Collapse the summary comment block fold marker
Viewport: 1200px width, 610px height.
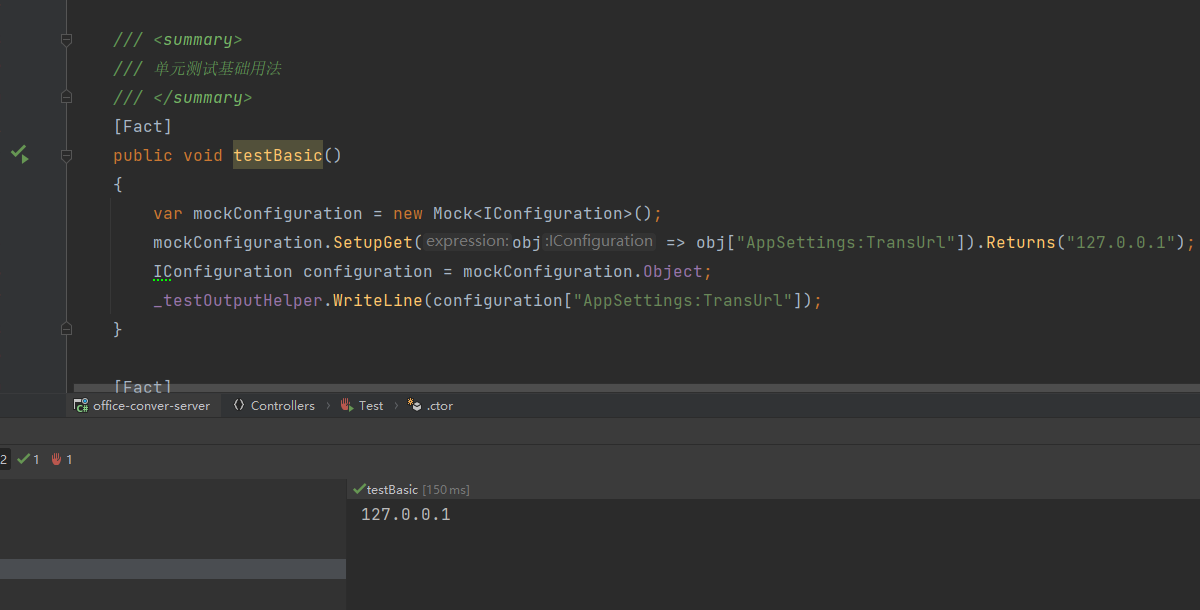click(x=66, y=40)
